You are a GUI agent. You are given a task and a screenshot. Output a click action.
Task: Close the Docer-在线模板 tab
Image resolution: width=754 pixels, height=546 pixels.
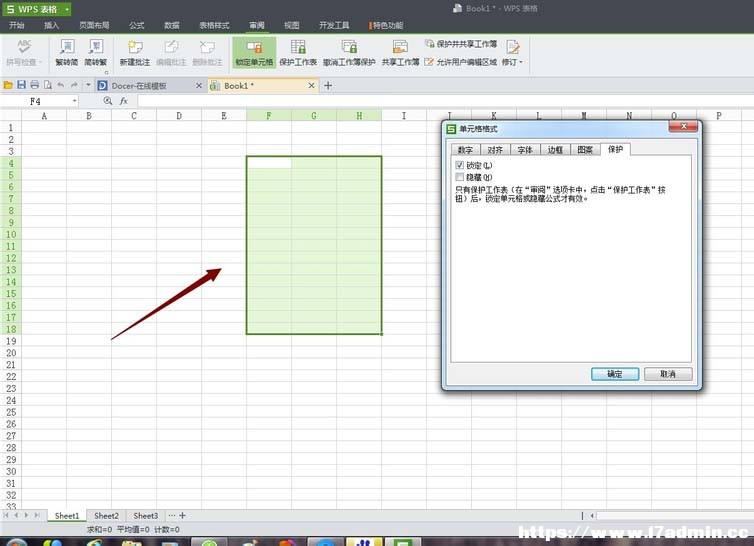[199, 86]
